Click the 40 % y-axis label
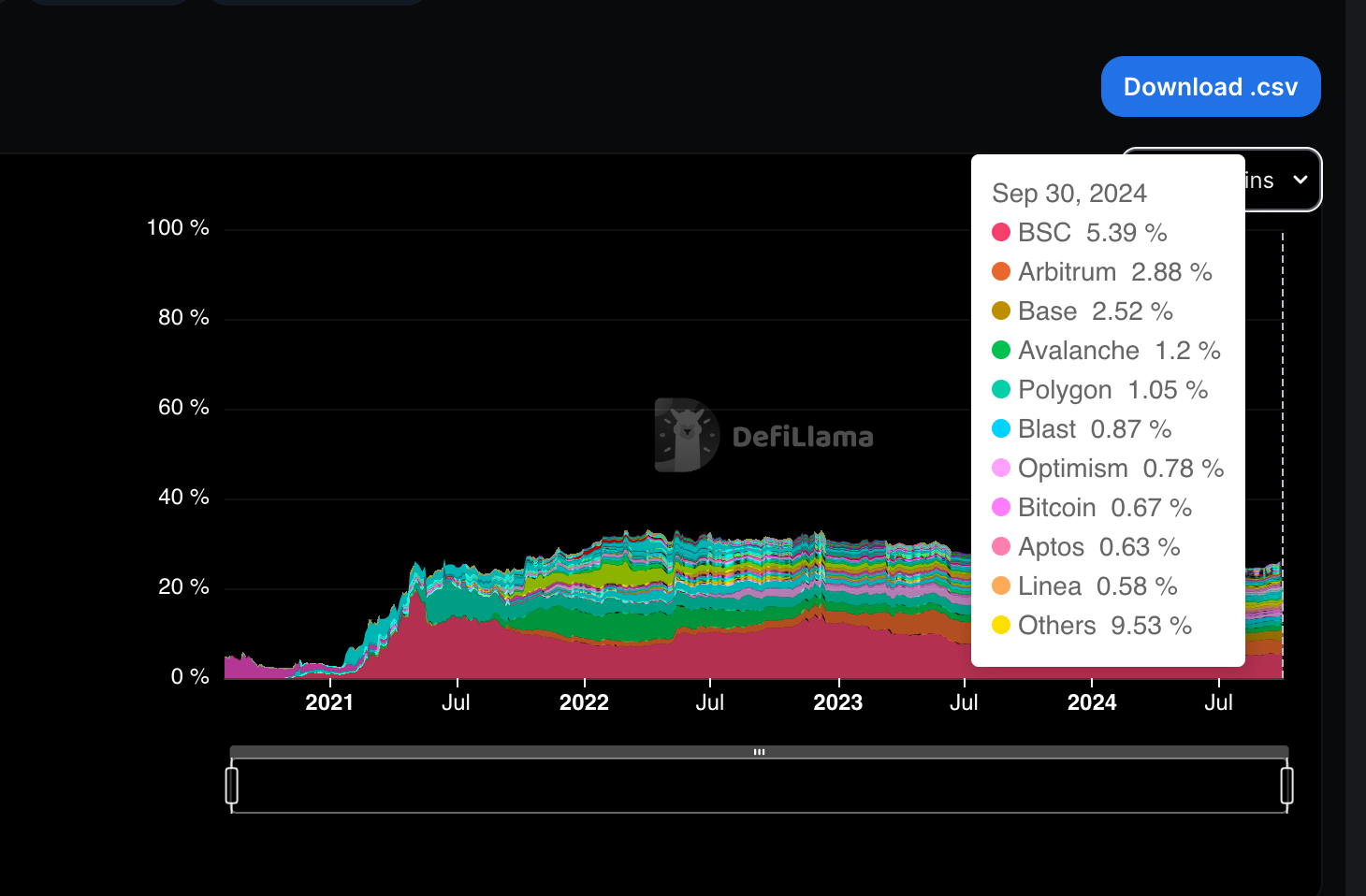This screenshot has height=896, width=1366. pyautogui.click(x=183, y=498)
